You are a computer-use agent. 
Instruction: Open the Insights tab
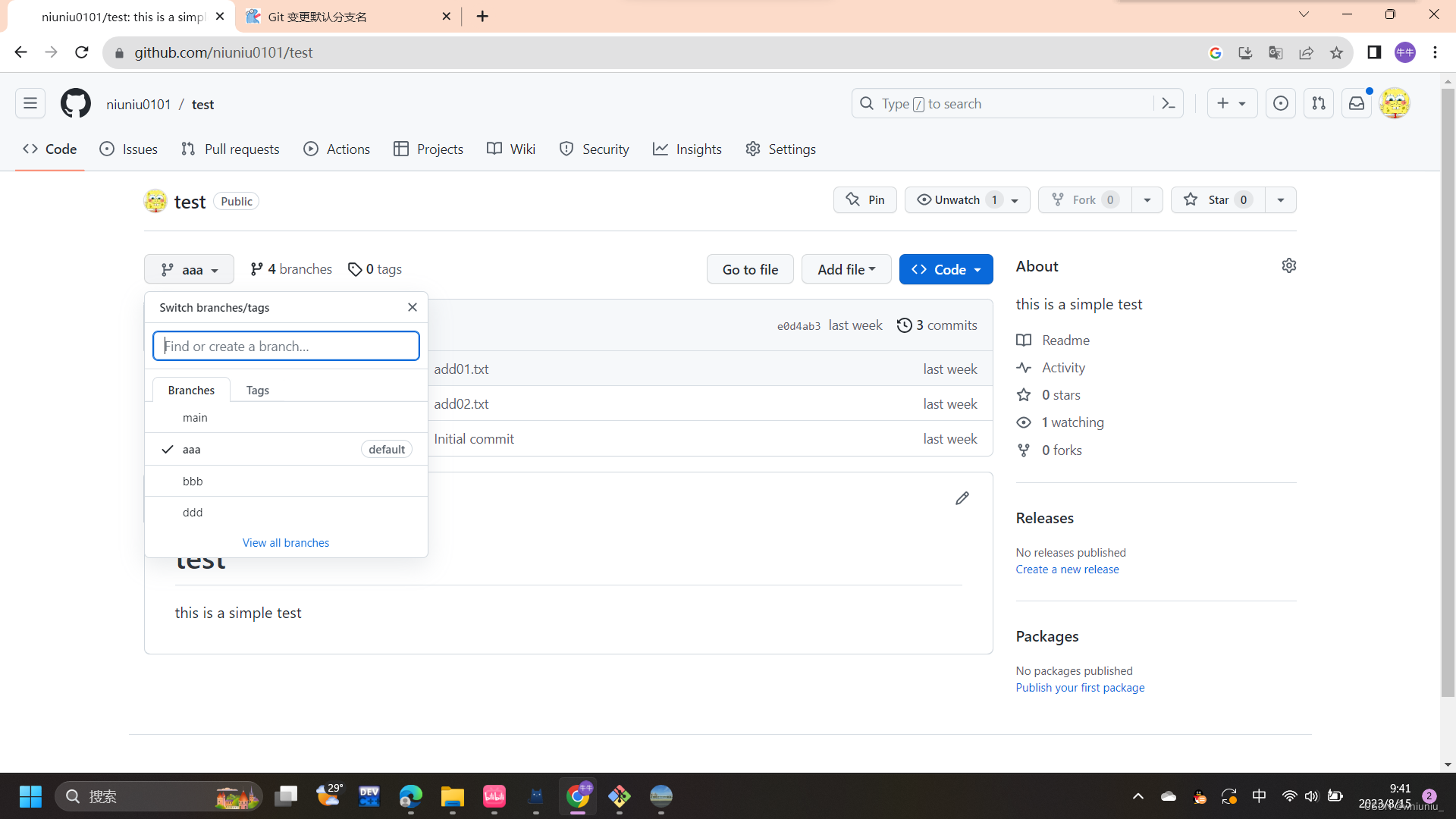click(x=687, y=149)
